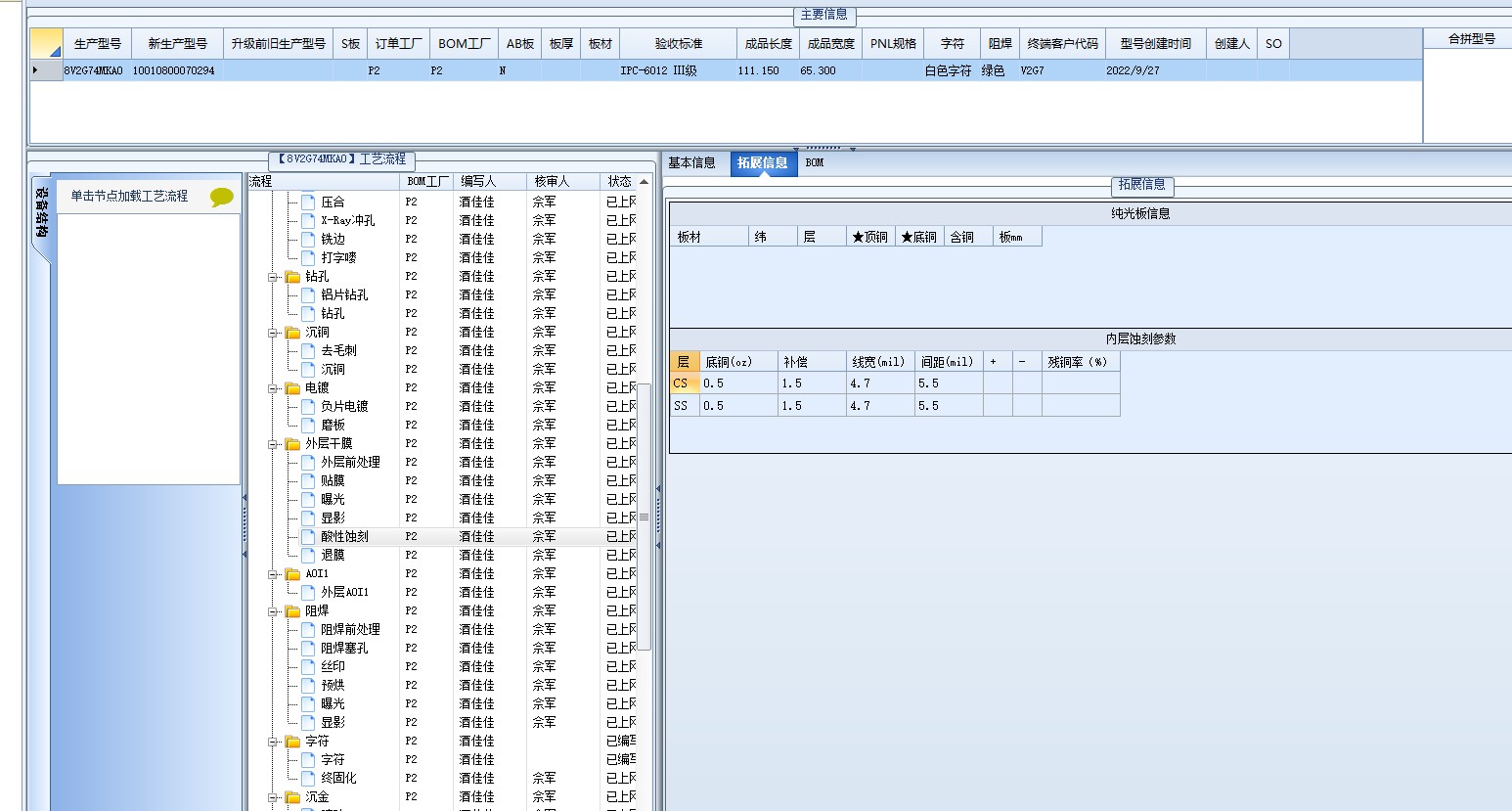Click the process tree vertical scrollbar thumb
Image resolution: width=1512 pixels, height=811 pixels.
(x=644, y=517)
